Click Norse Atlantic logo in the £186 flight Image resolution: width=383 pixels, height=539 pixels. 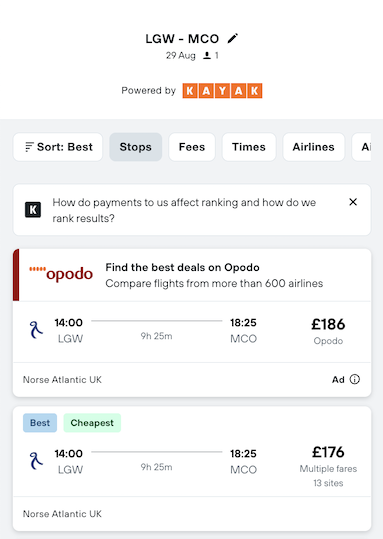(36, 330)
